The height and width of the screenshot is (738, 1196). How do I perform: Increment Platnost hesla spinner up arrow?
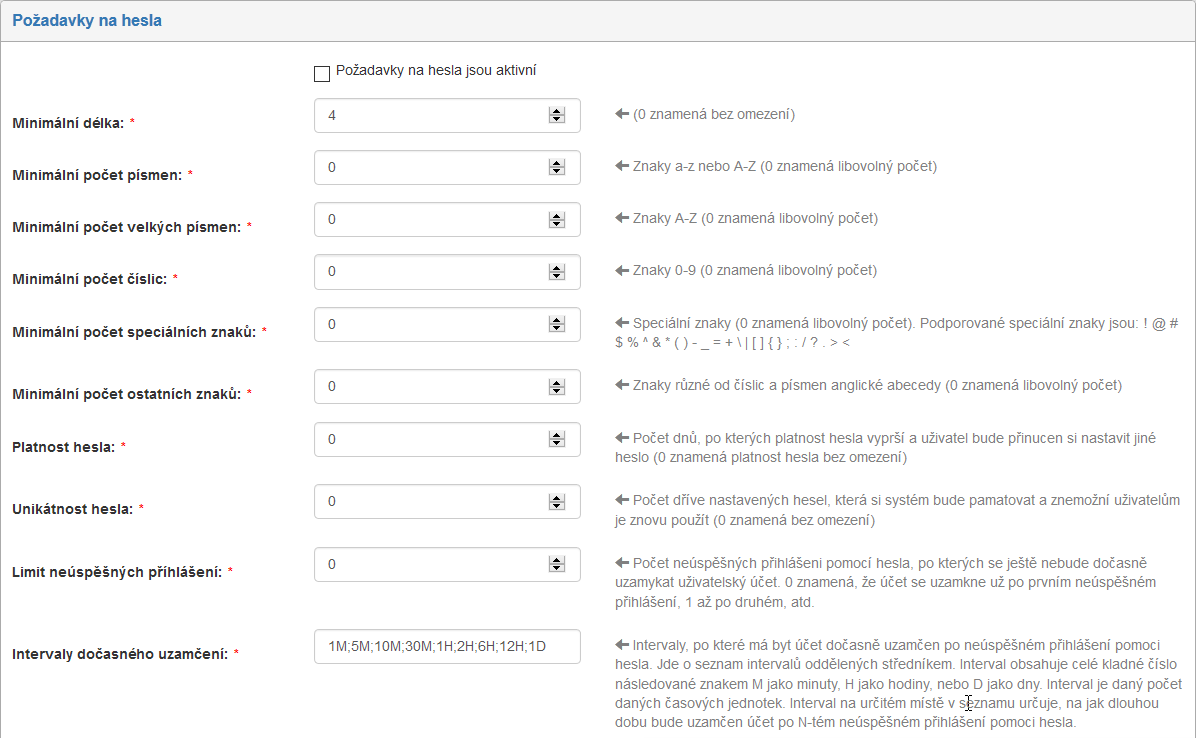pyautogui.click(x=556, y=435)
